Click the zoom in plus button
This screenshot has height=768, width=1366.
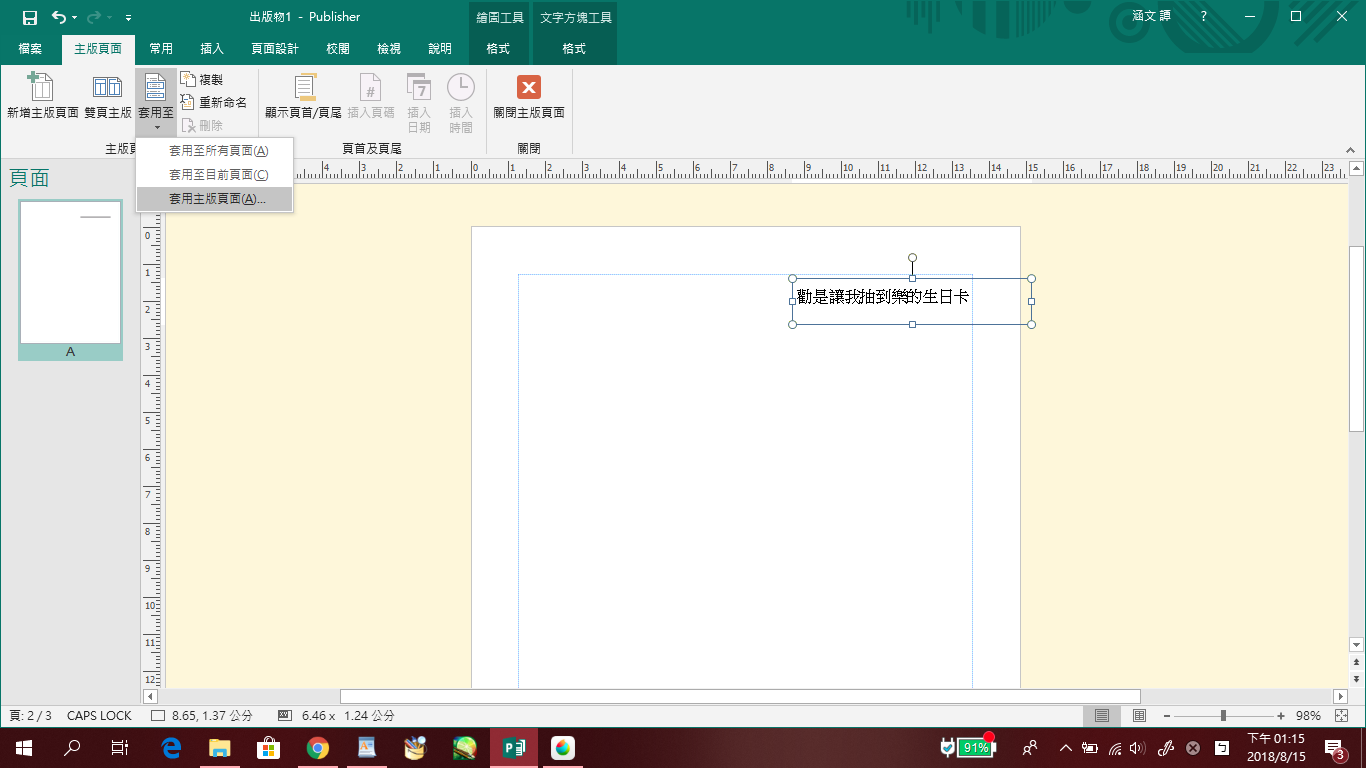tap(1281, 716)
